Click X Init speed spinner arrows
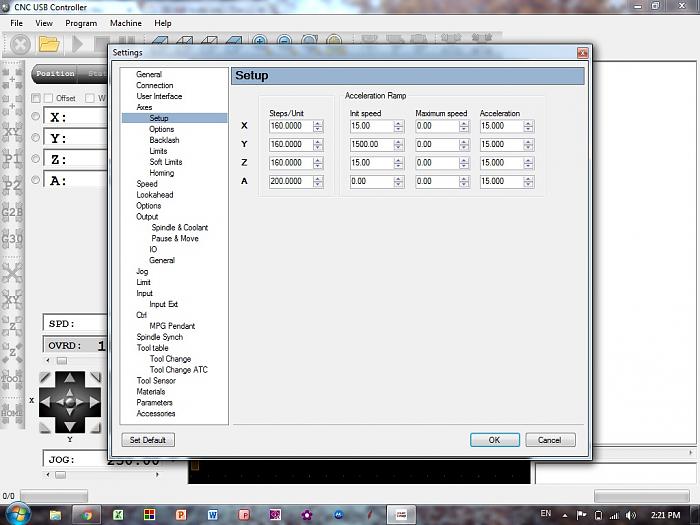Image resolution: width=700 pixels, height=525 pixels. click(399, 126)
